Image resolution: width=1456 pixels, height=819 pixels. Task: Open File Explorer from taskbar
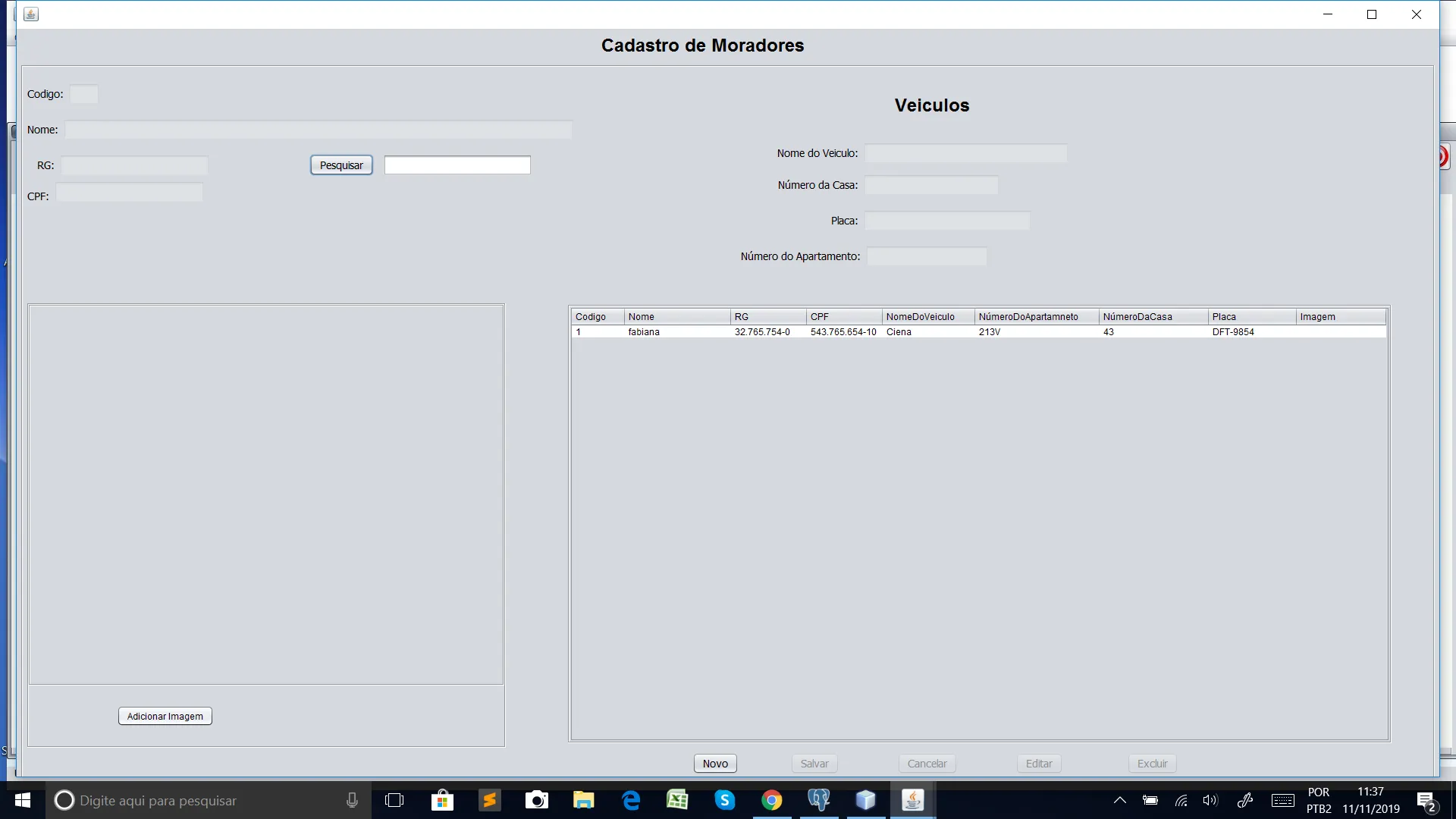tap(583, 800)
